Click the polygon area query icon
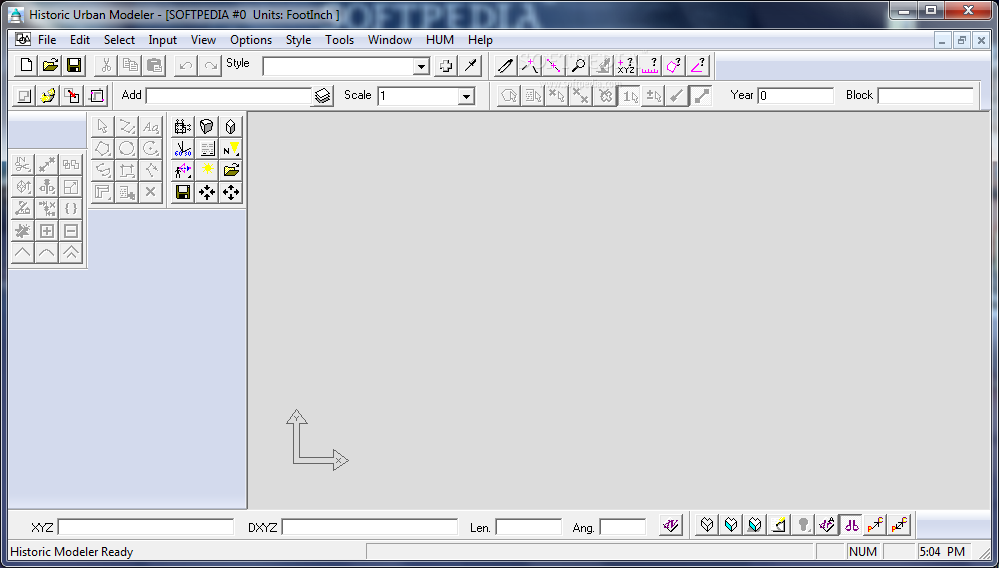This screenshot has height=568, width=999. point(674,65)
